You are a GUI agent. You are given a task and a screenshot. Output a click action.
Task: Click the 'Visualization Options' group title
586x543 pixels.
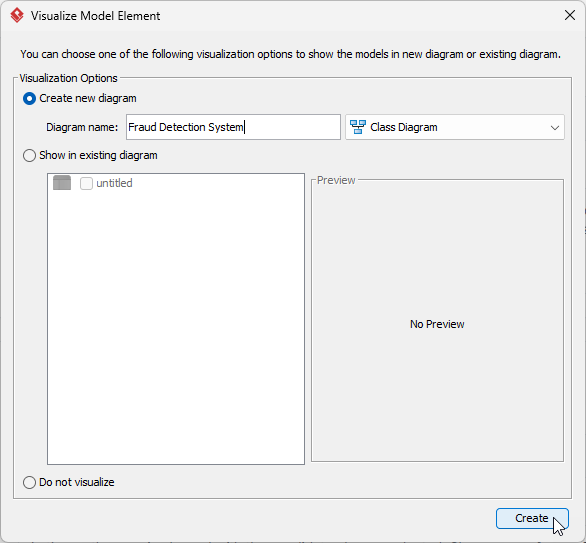[x=69, y=78]
